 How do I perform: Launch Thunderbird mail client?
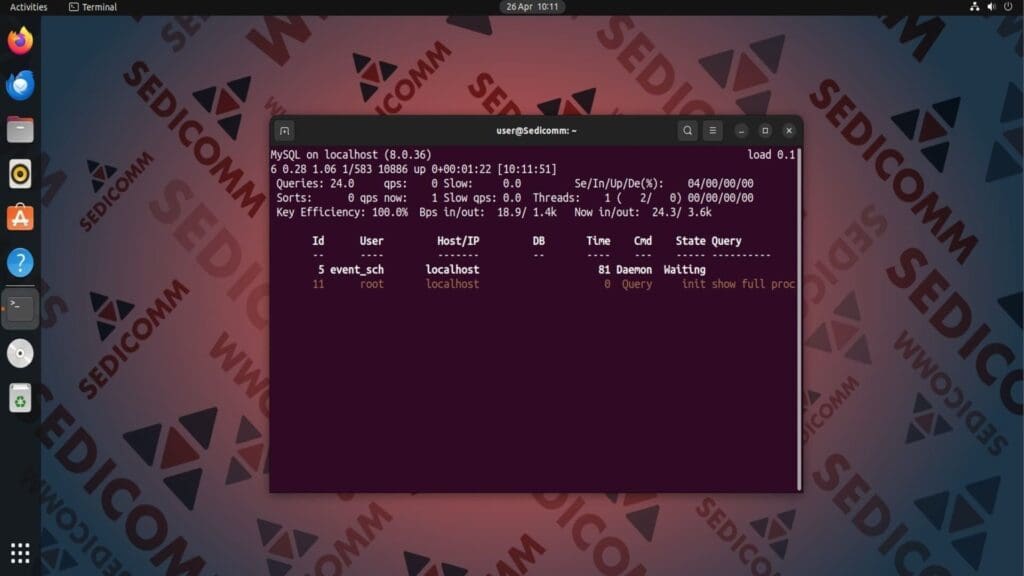tap(20, 86)
